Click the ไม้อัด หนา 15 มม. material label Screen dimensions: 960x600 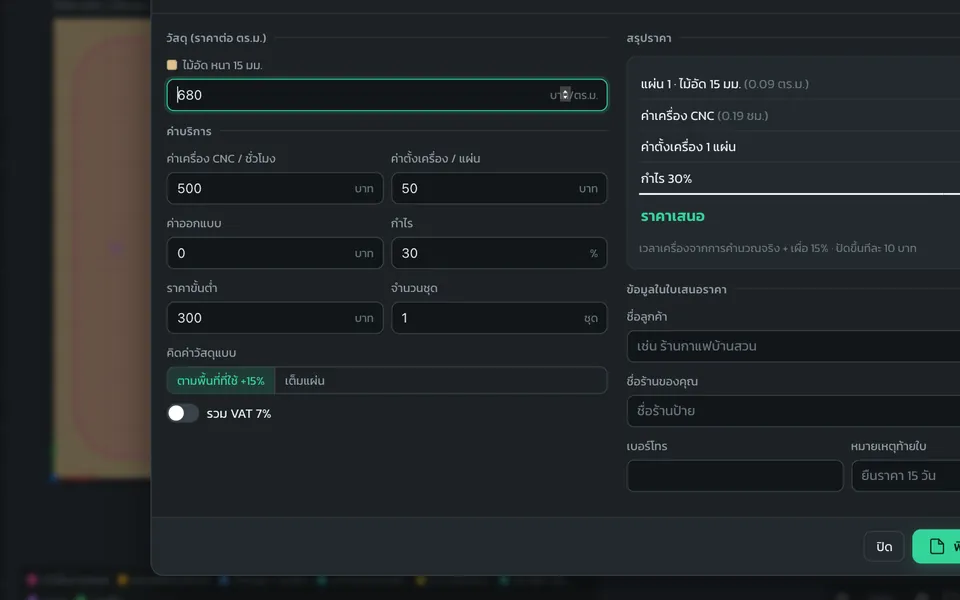pos(222,65)
